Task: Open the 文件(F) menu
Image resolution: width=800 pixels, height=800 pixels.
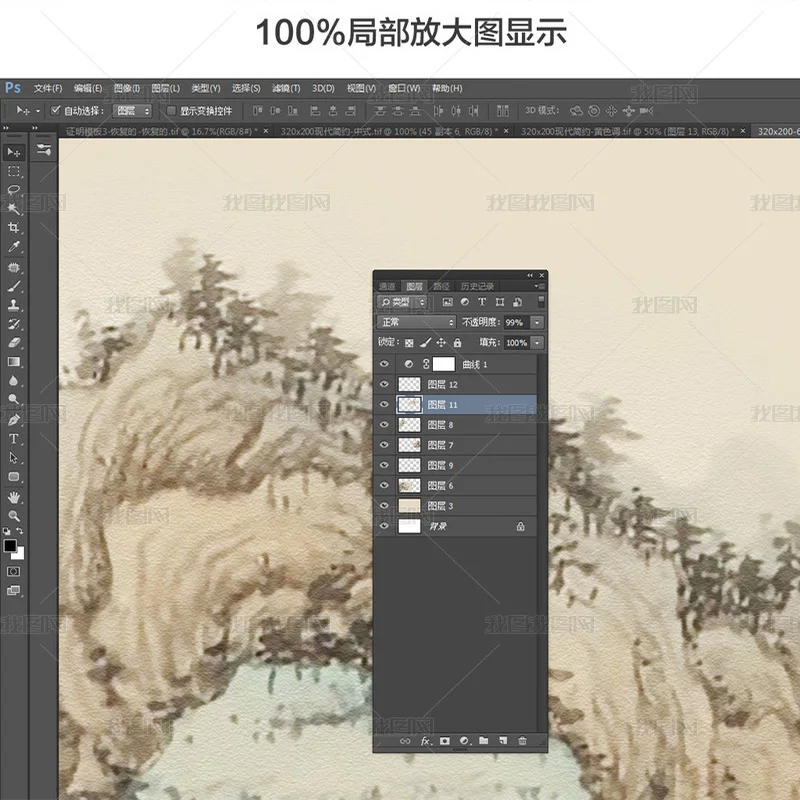Action: pyautogui.click(x=48, y=88)
